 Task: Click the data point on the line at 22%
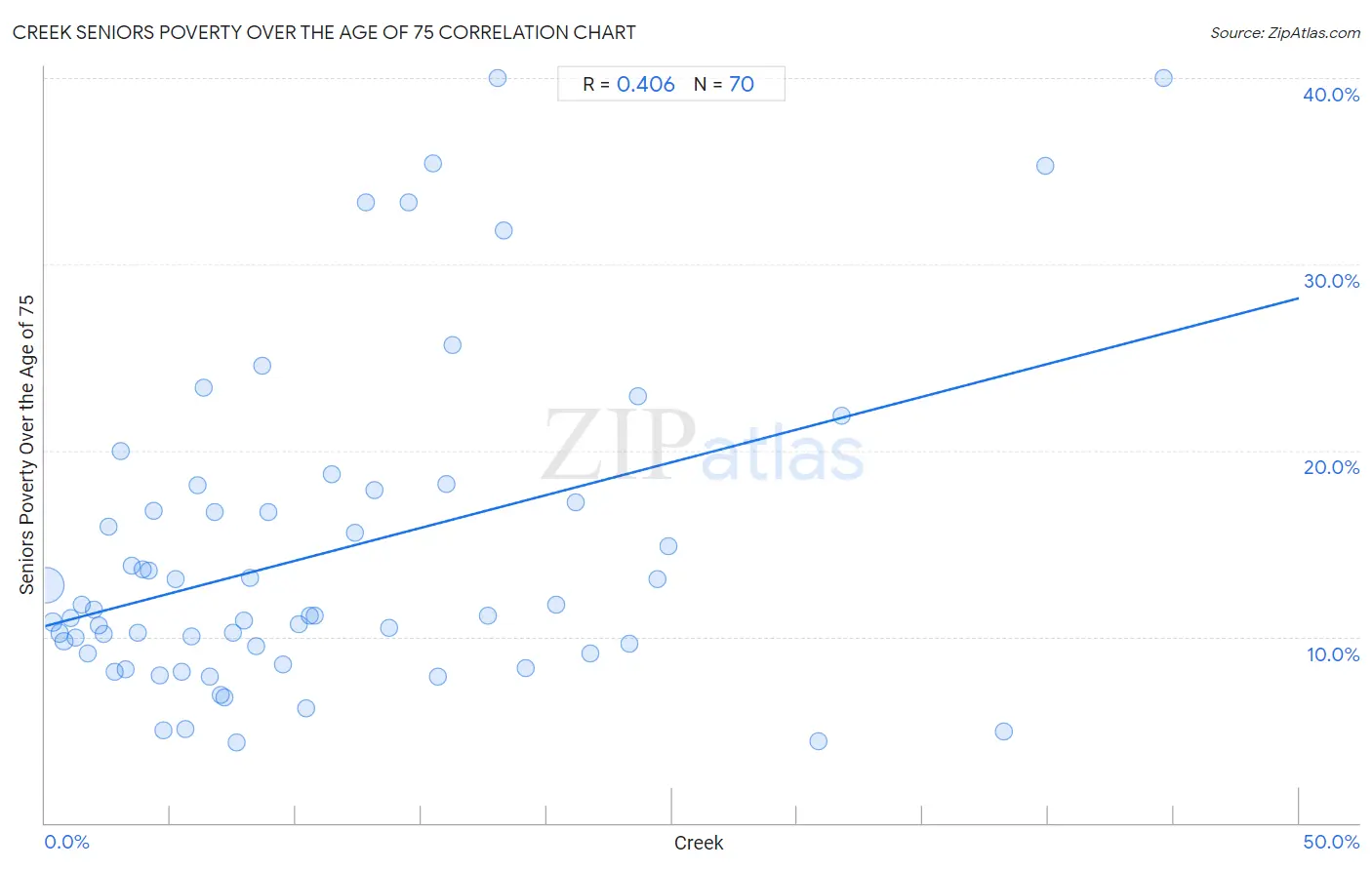[x=841, y=415]
